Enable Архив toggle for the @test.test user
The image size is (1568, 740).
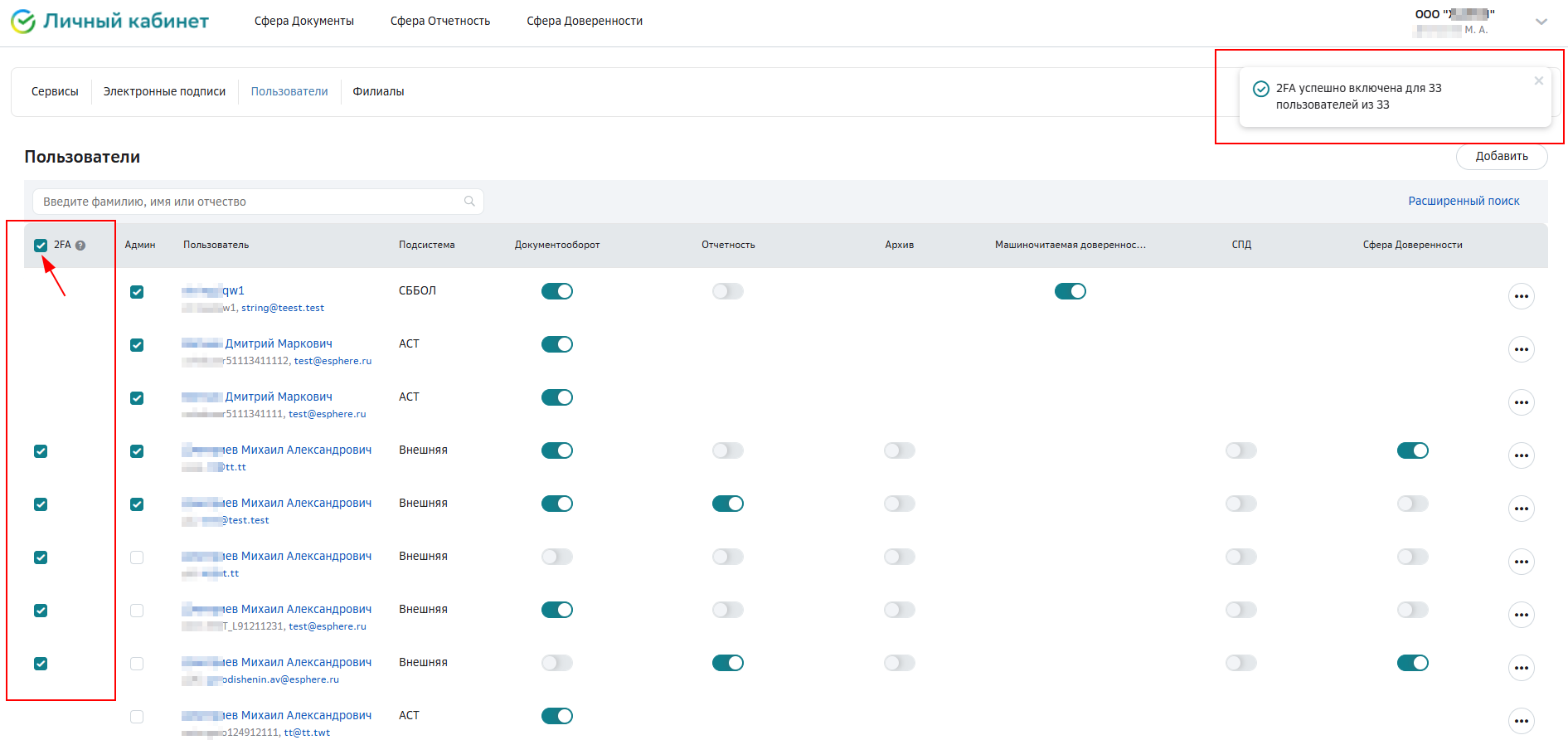[900, 504]
